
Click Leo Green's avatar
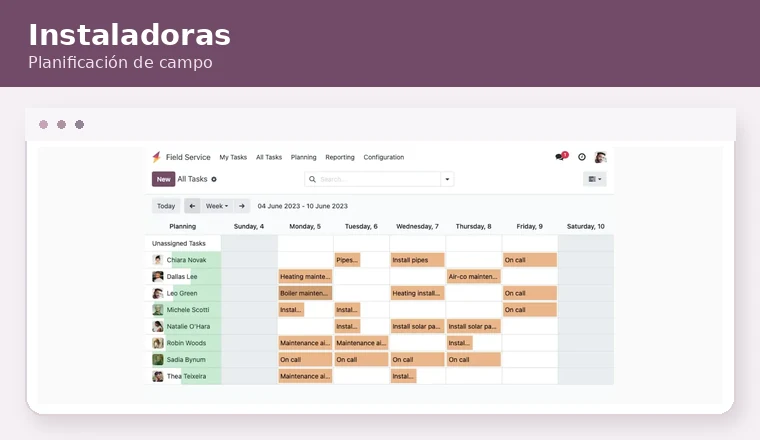pyautogui.click(x=158, y=293)
